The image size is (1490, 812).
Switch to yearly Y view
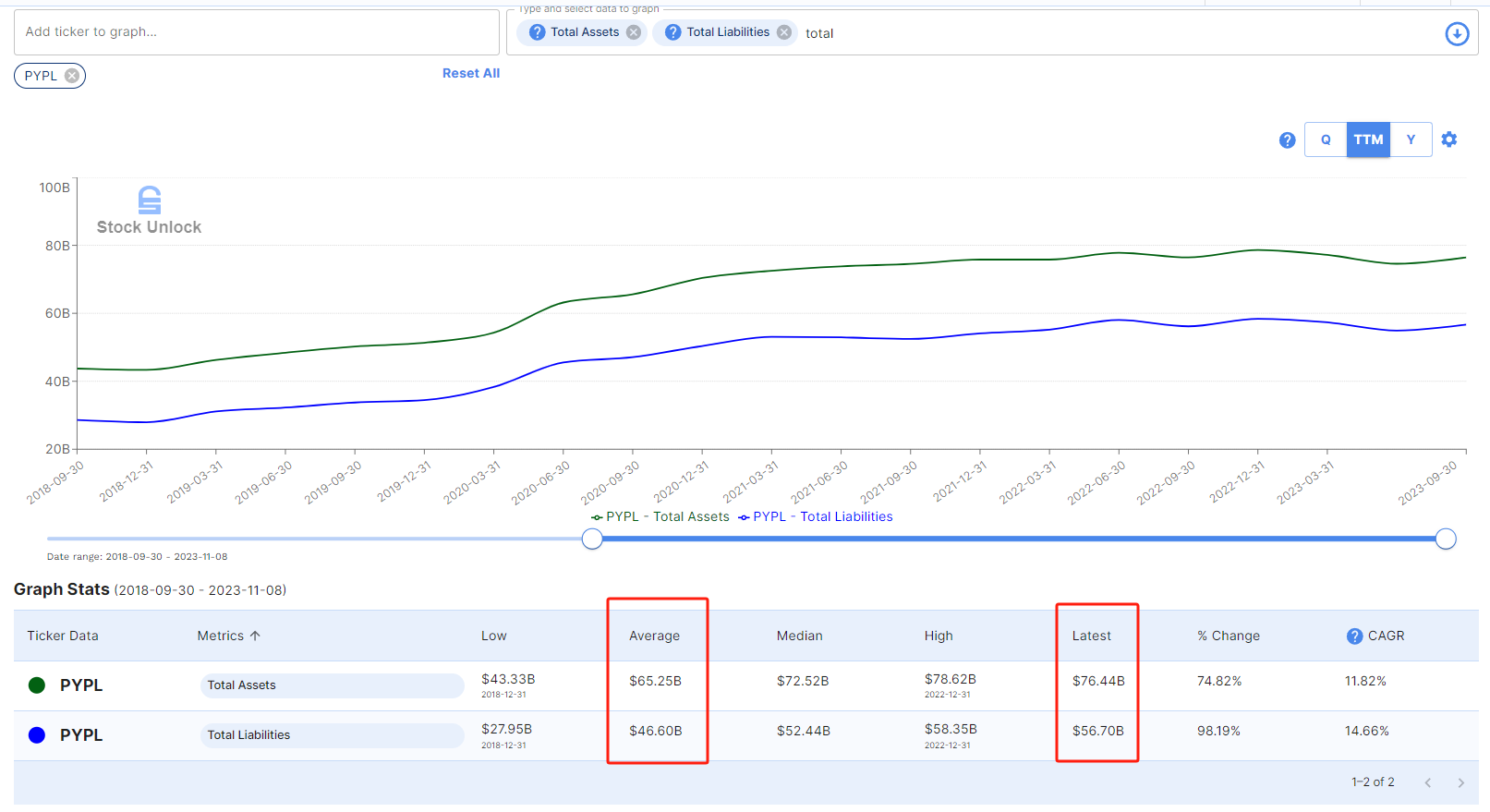[1411, 139]
